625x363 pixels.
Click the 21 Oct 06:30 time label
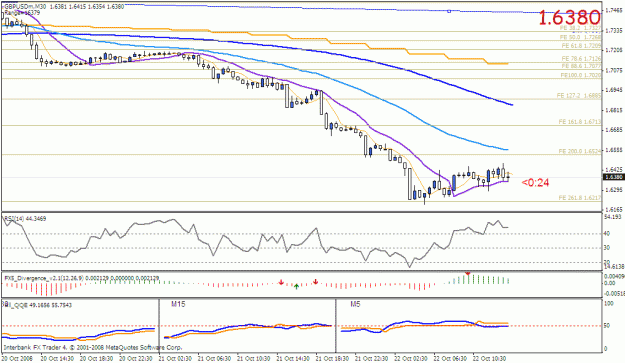pyautogui.click(x=214, y=359)
